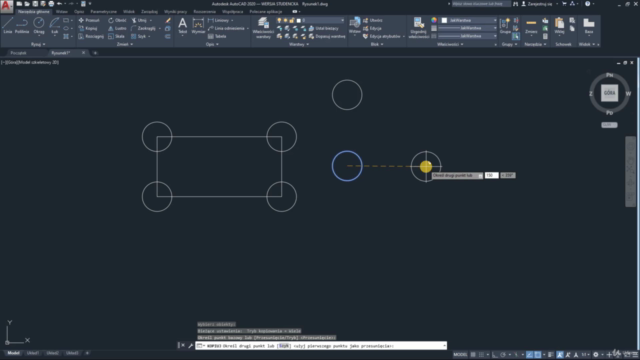Click Linia odniesienia (leader) button
Image resolution: width=640 pixels, height=360 pixels.
[227, 29]
